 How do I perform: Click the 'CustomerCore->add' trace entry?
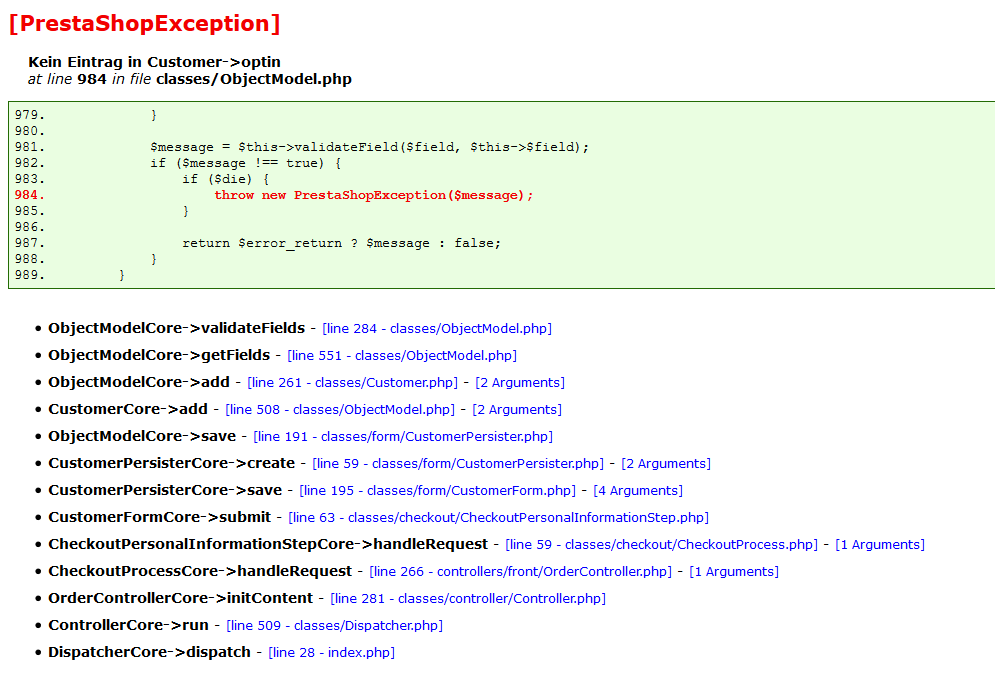point(128,409)
